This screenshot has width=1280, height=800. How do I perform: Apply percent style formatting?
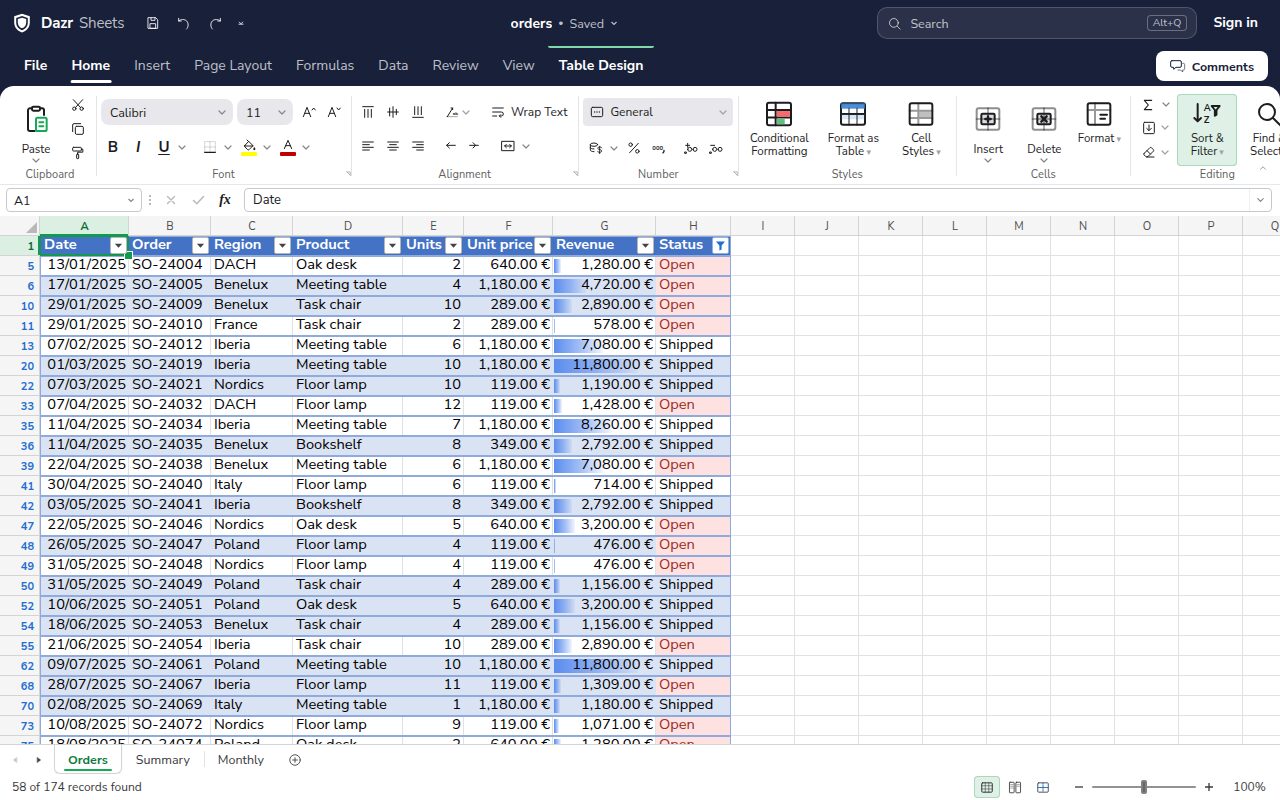pyautogui.click(x=634, y=148)
